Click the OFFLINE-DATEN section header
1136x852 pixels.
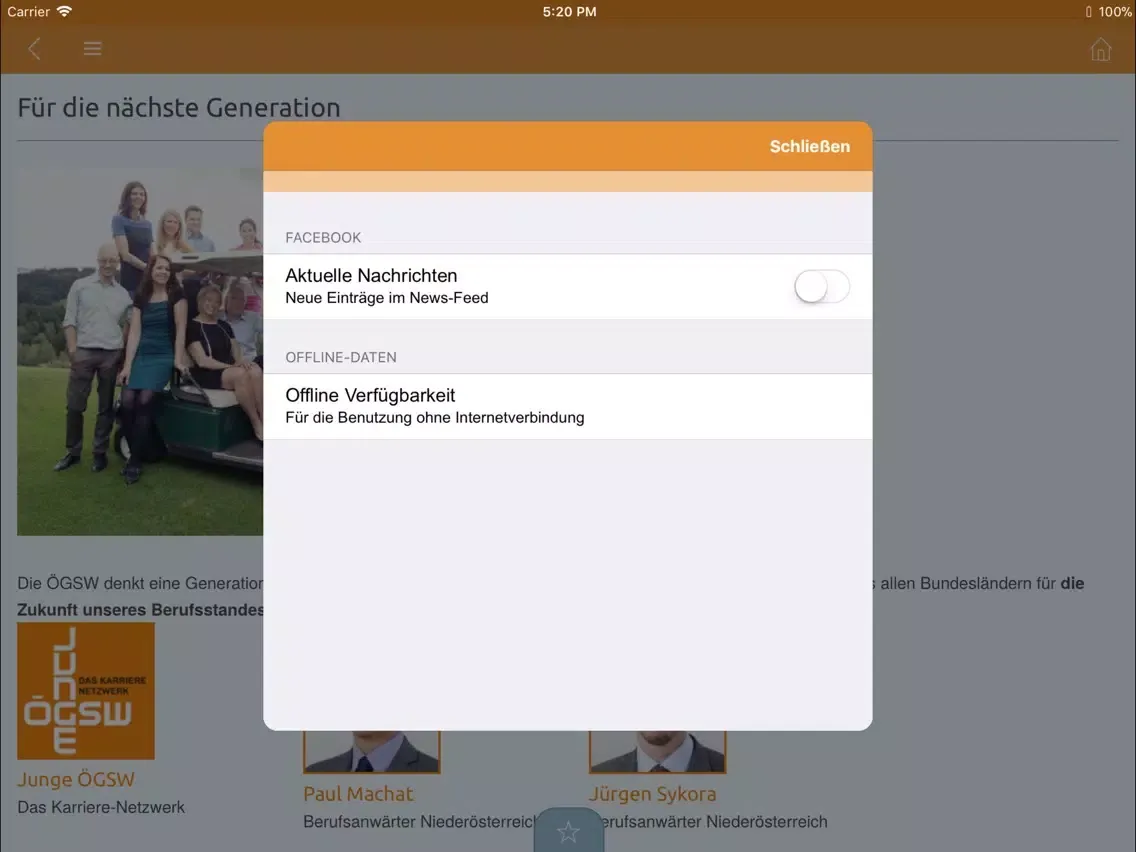341,357
